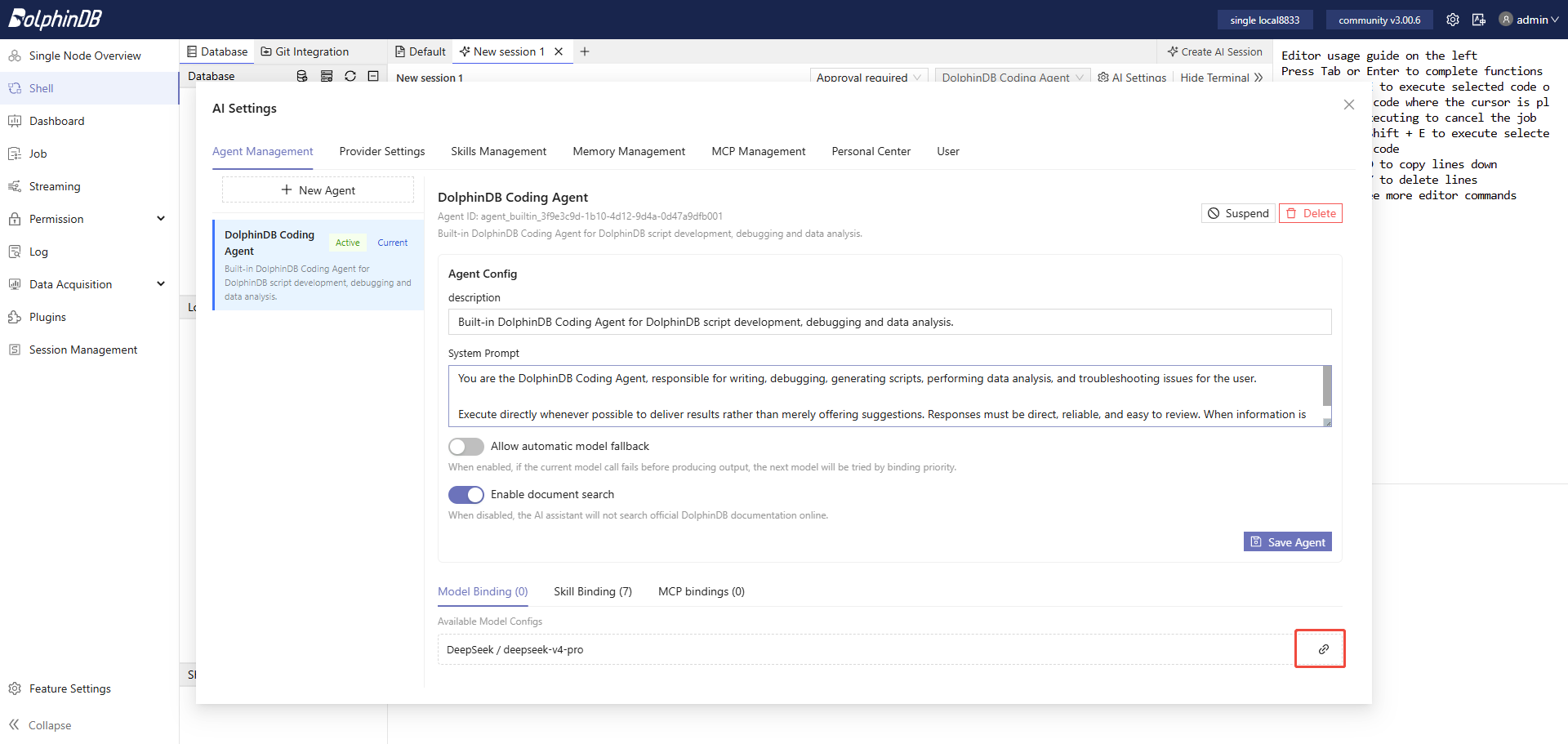Add a new session tab

click(x=585, y=51)
